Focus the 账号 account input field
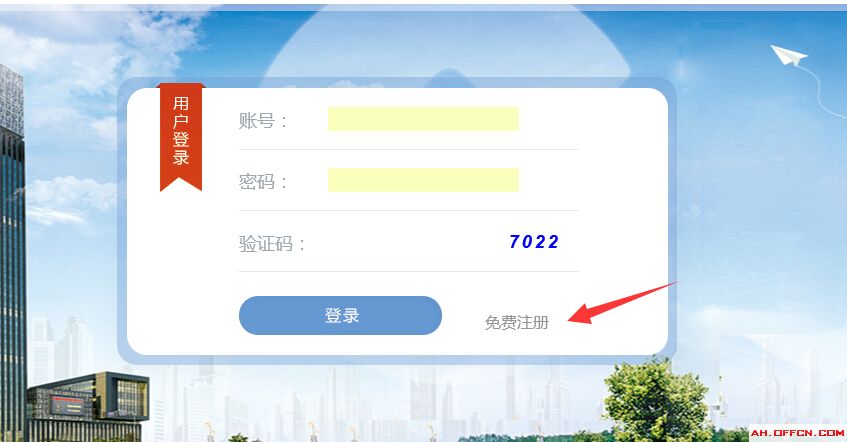Screen dimensions: 847x442 423,119
